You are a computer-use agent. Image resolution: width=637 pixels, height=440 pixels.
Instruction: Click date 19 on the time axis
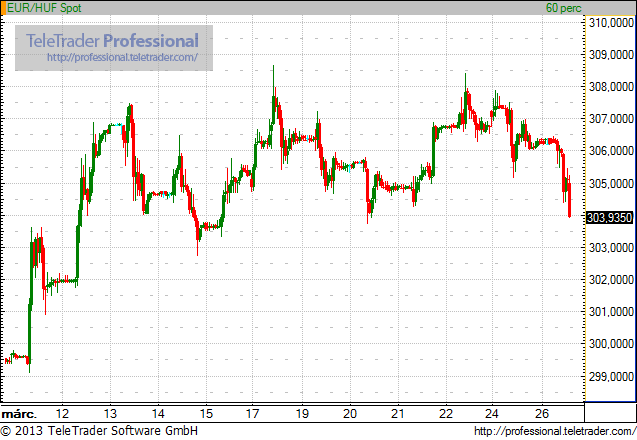click(x=302, y=414)
